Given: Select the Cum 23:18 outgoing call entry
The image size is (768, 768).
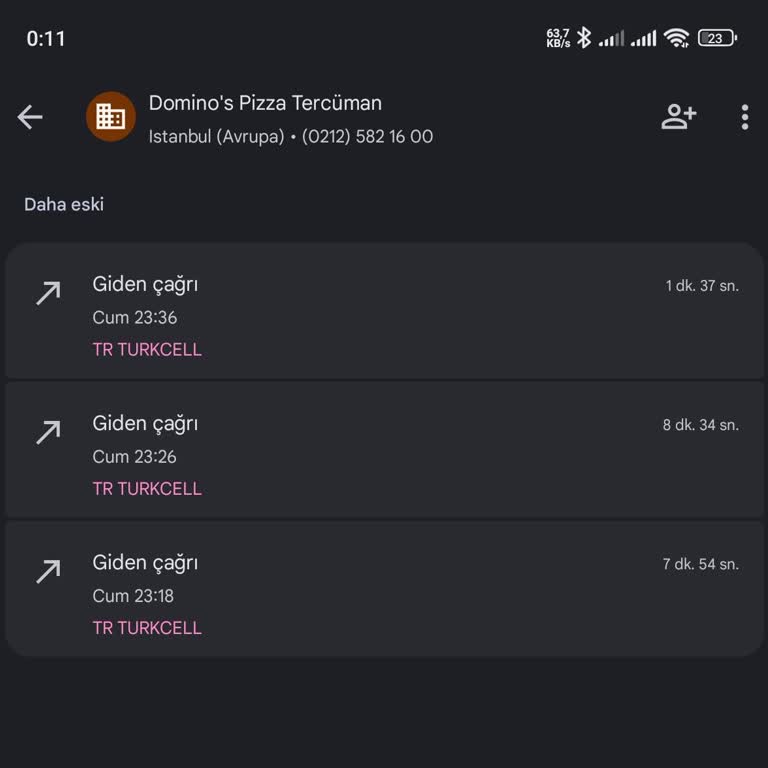Looking at the screenshot, I should (384, 590).
